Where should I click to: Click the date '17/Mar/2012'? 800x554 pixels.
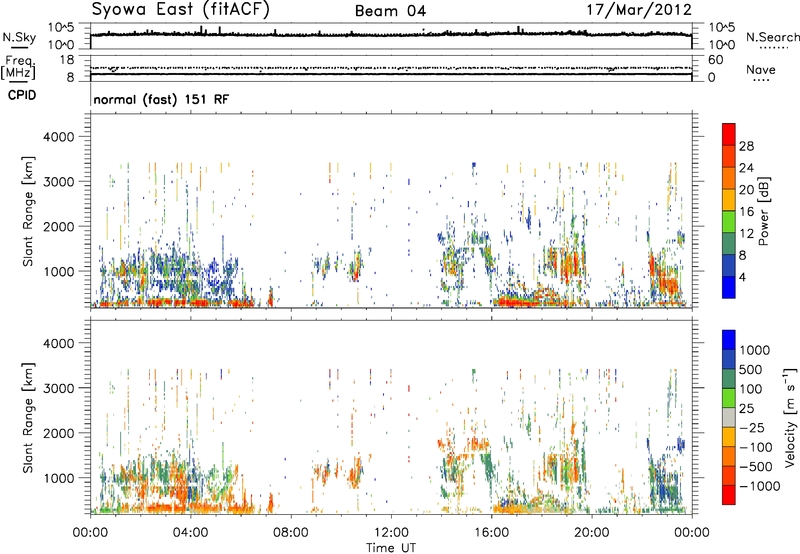[x=639, y=9]
